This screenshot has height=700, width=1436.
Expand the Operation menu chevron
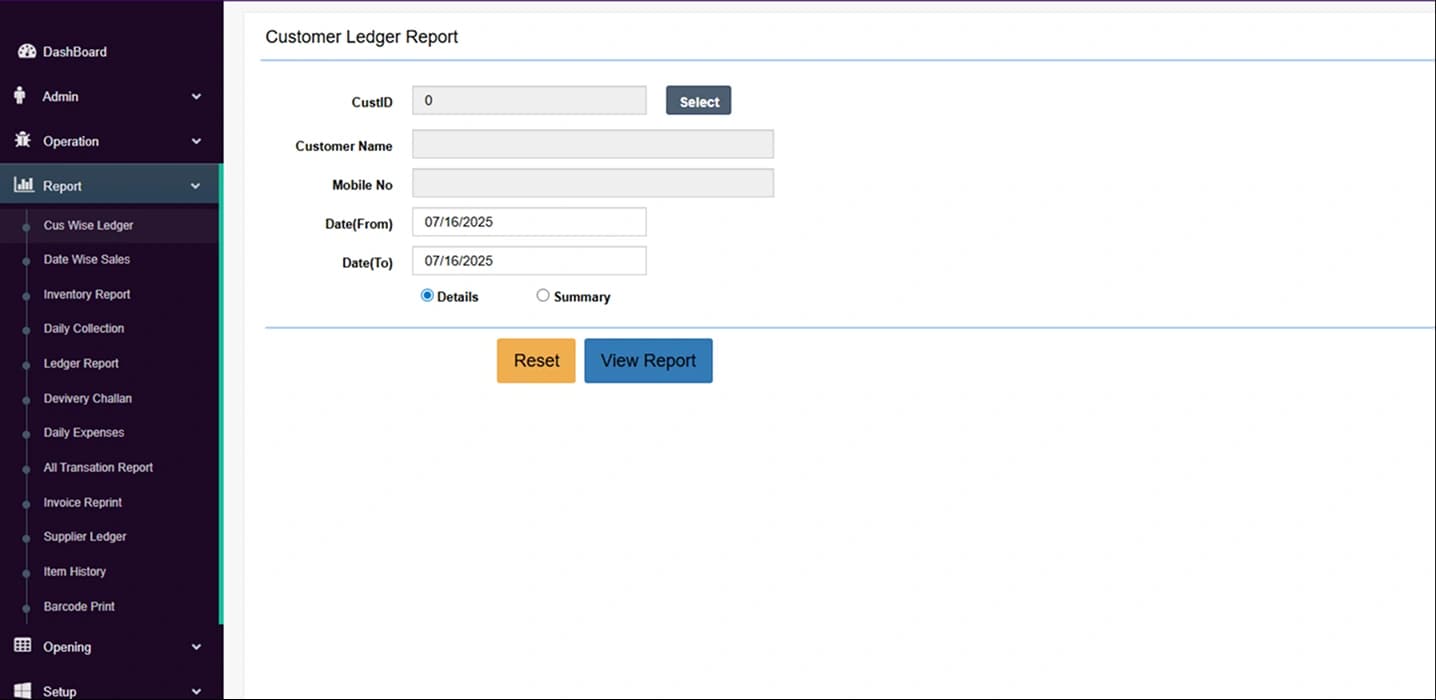[x=196, y=142]
